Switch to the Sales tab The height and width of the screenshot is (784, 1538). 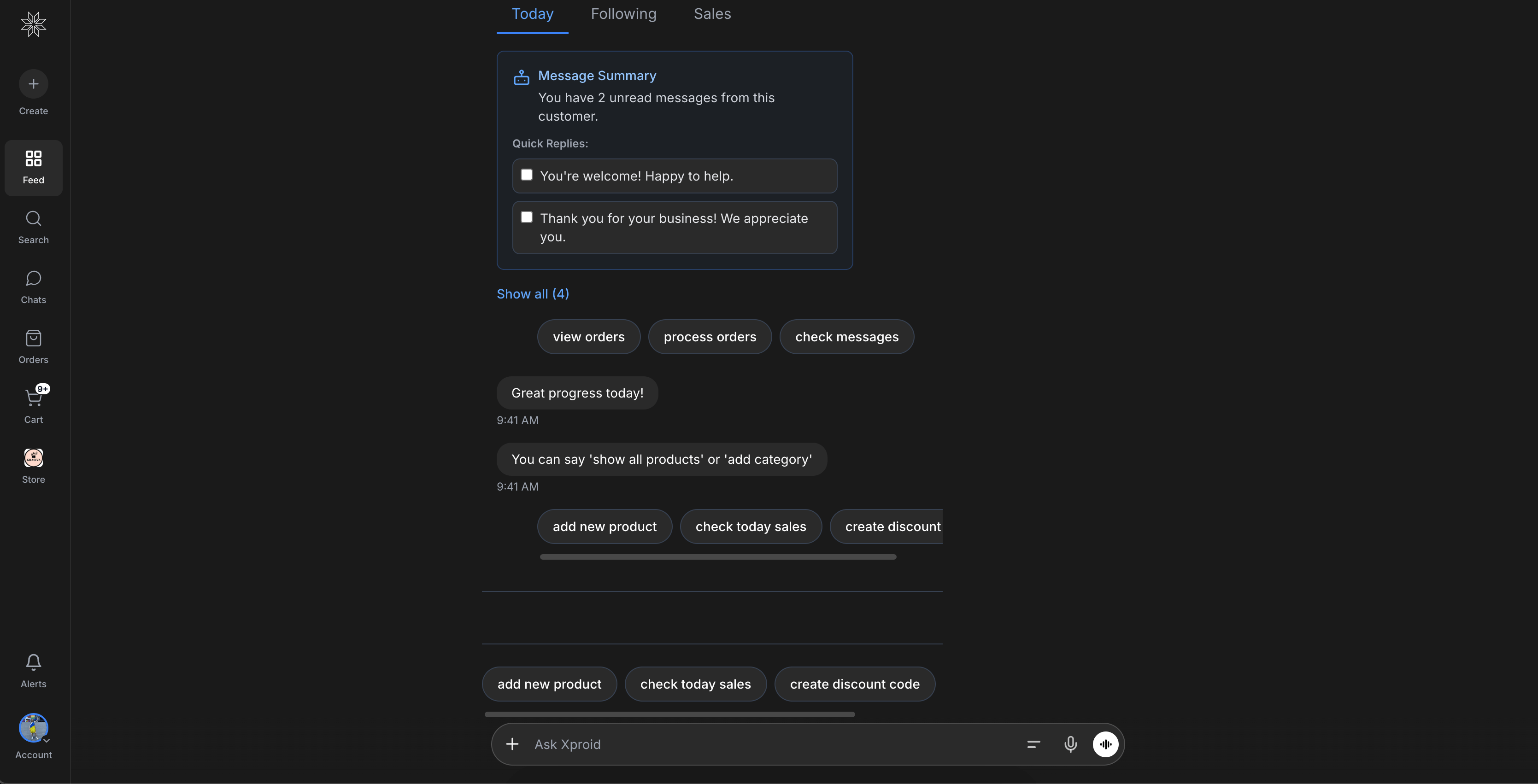coord(712,13)
